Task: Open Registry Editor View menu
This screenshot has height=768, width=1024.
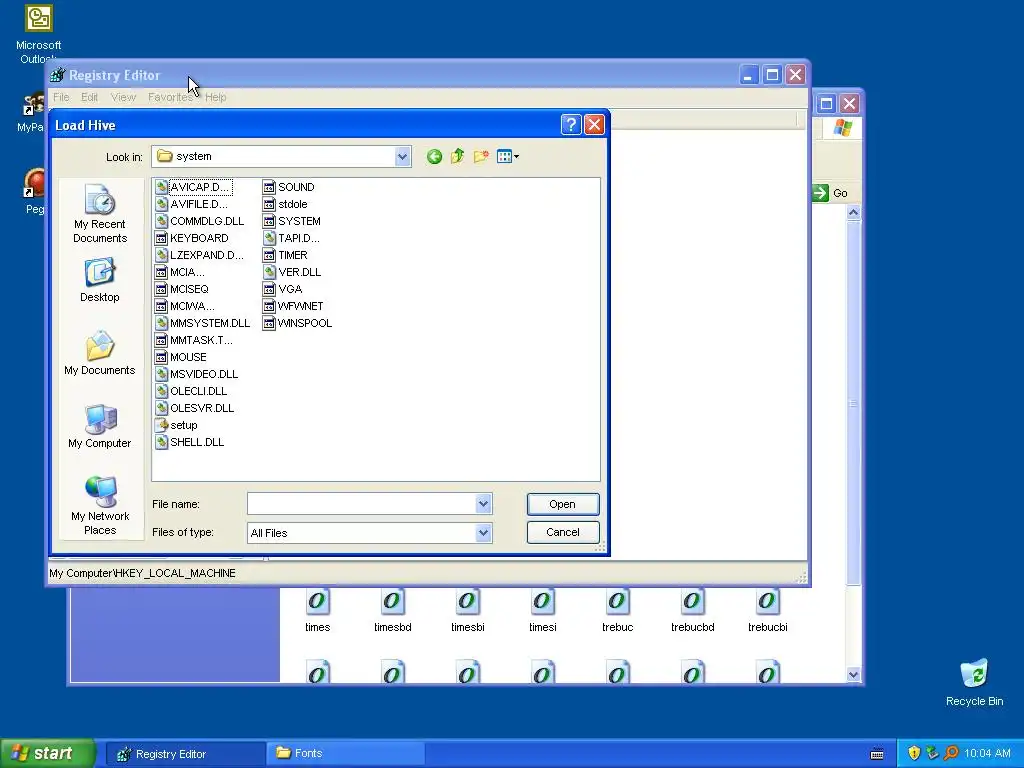Action: coord(123,97)
